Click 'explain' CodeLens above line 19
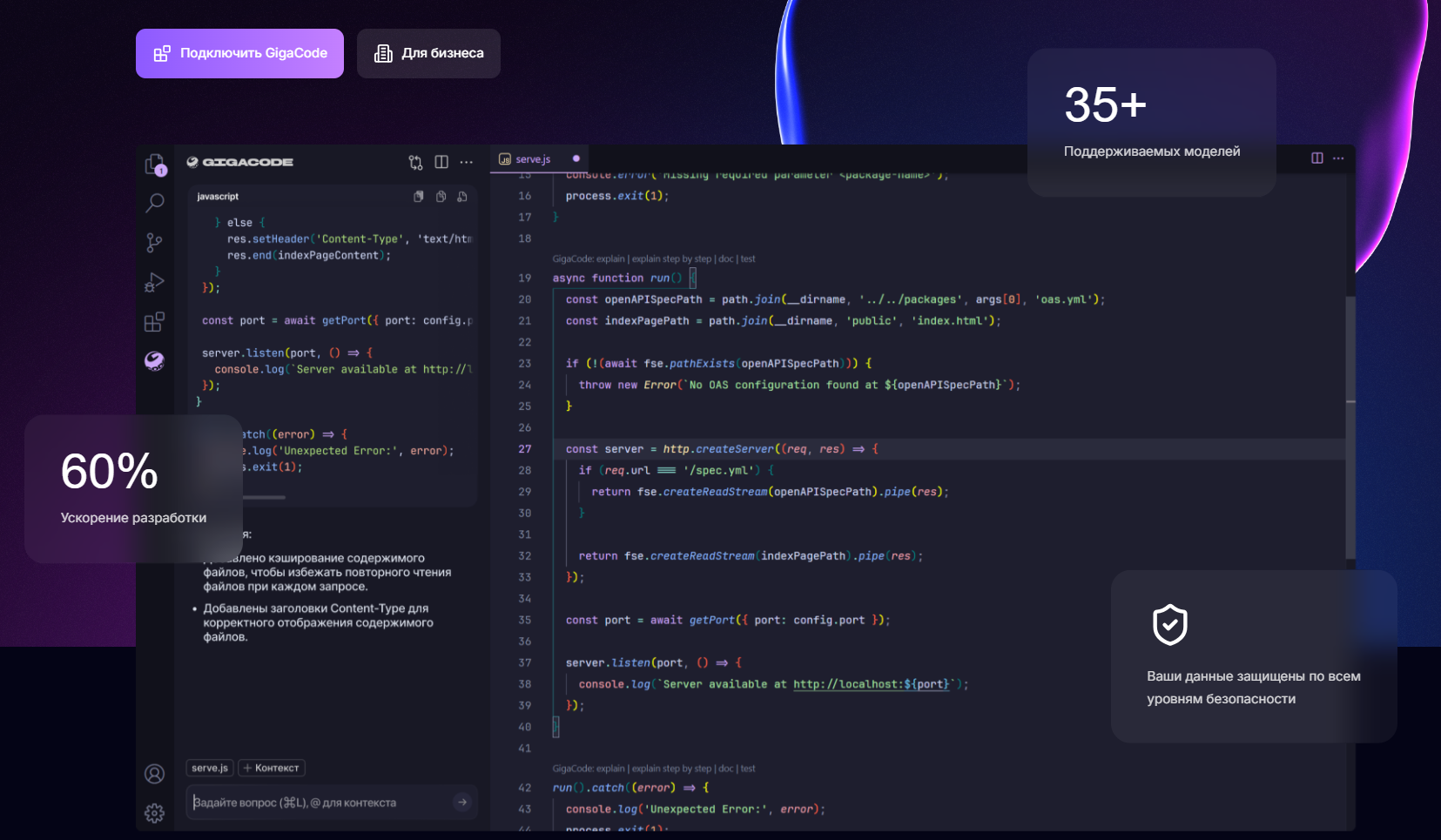Viewport: 1441px width, 840px height. tap(610, 259)
